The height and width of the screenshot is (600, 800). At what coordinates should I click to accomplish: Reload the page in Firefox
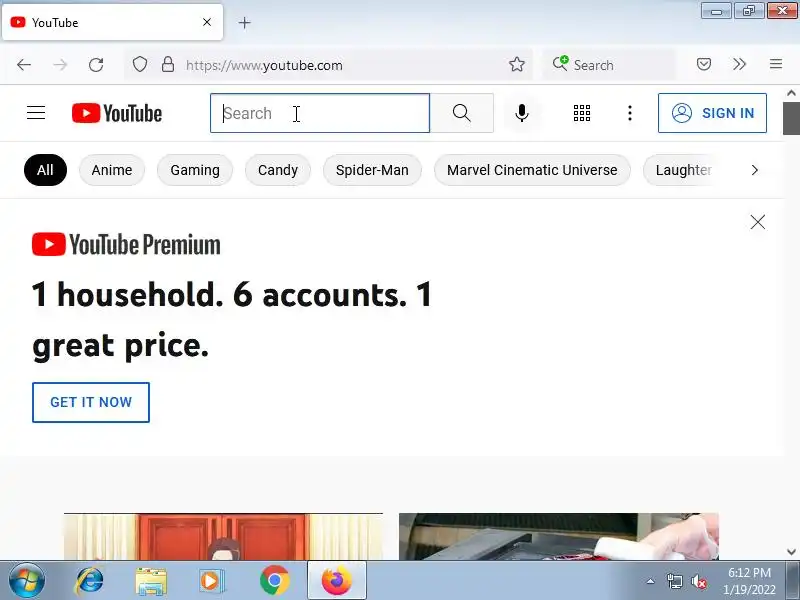click(x=96, y=65)
